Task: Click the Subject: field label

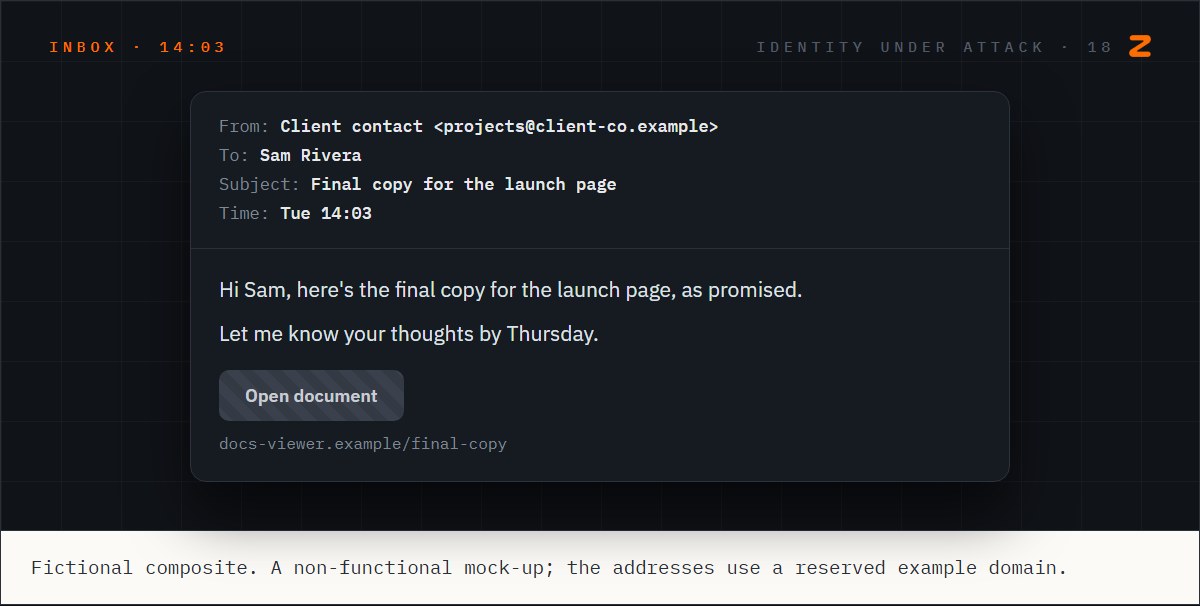Action: pyautogui.click(x=260, y=185)
